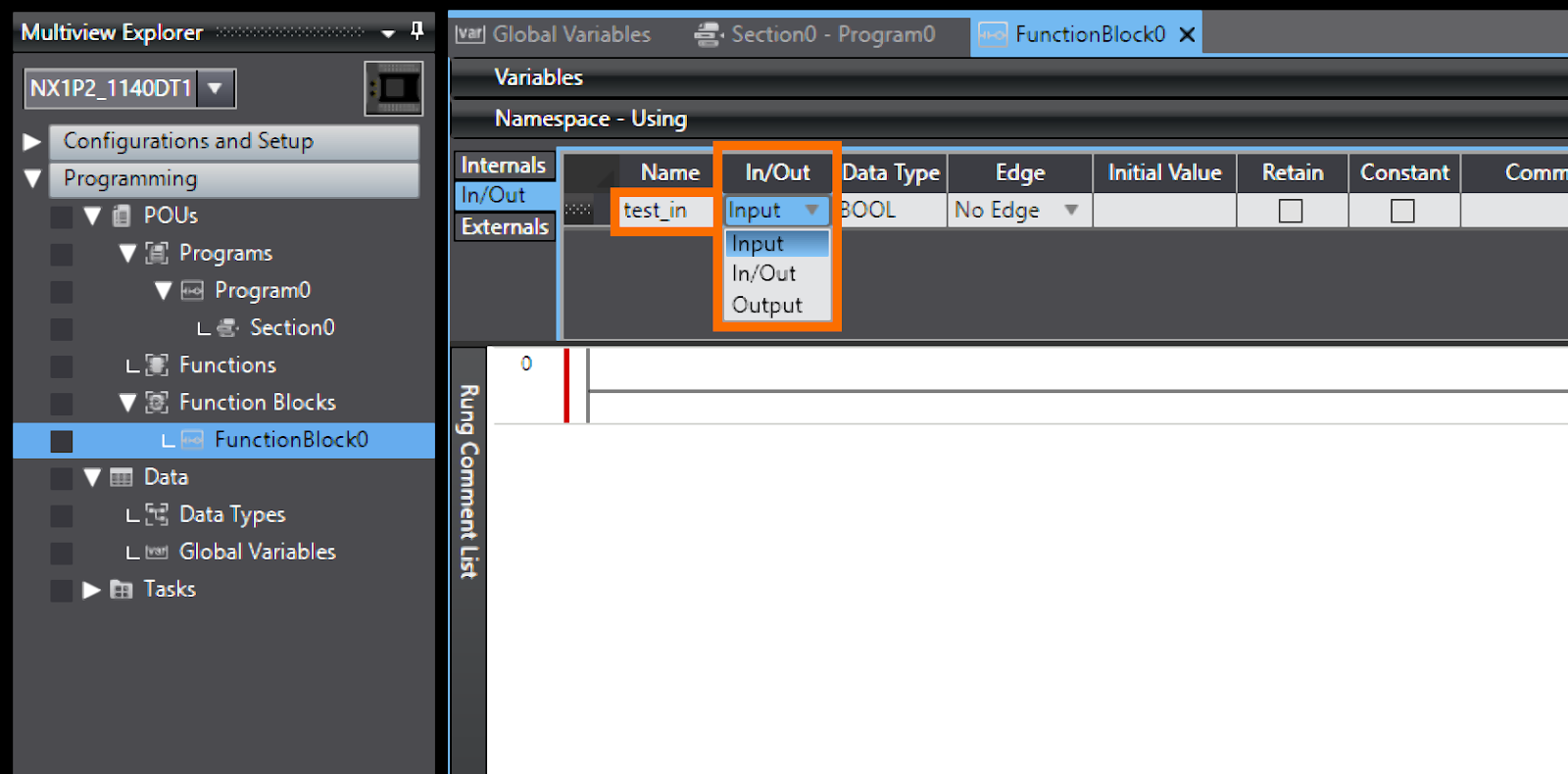The height and width of the screenshot is (774, 1568).
Task: Click the Name column header
Action: point(669,172)
